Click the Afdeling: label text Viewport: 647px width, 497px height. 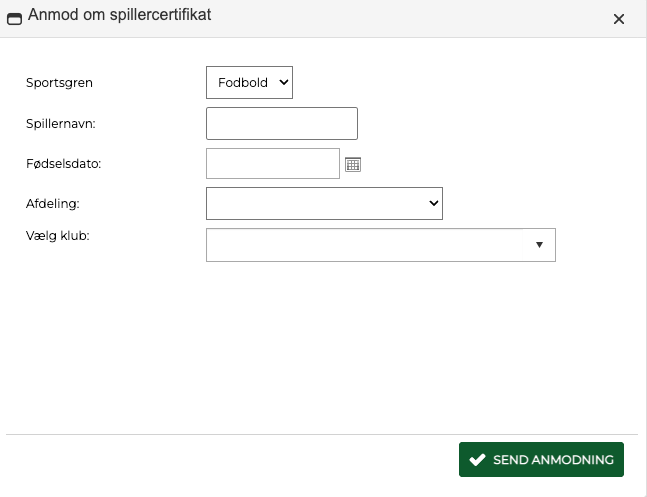coord(52,203)
